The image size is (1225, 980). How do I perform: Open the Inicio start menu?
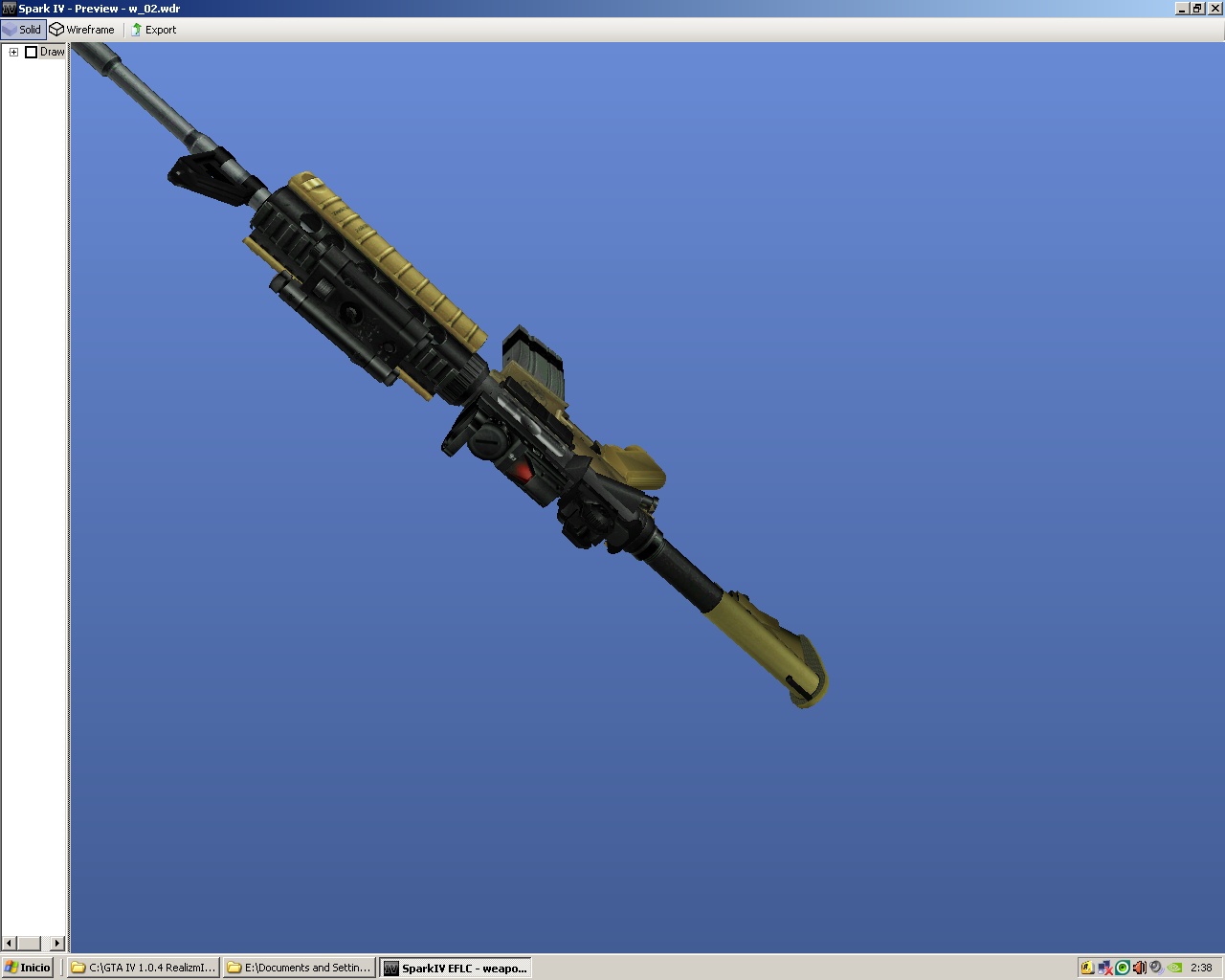[x=28, y=968]
